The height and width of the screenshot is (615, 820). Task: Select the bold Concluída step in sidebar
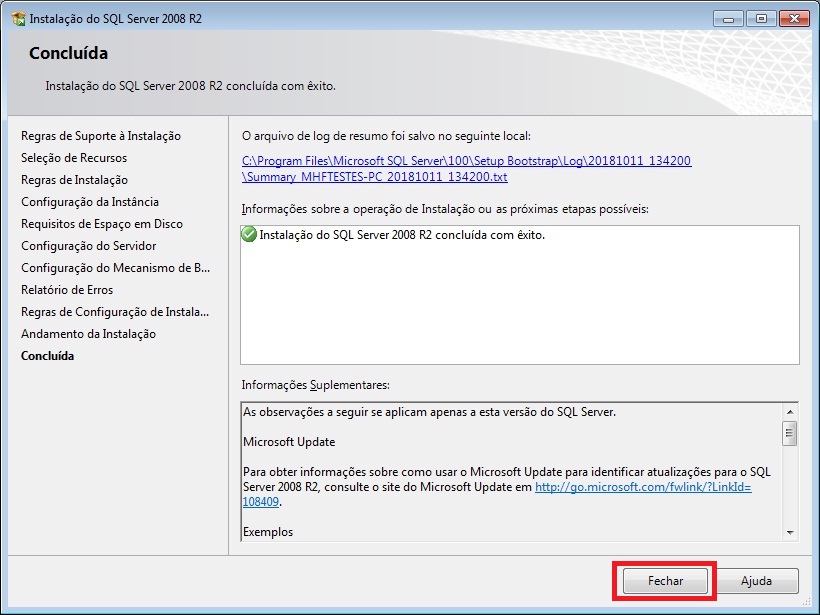48,356
